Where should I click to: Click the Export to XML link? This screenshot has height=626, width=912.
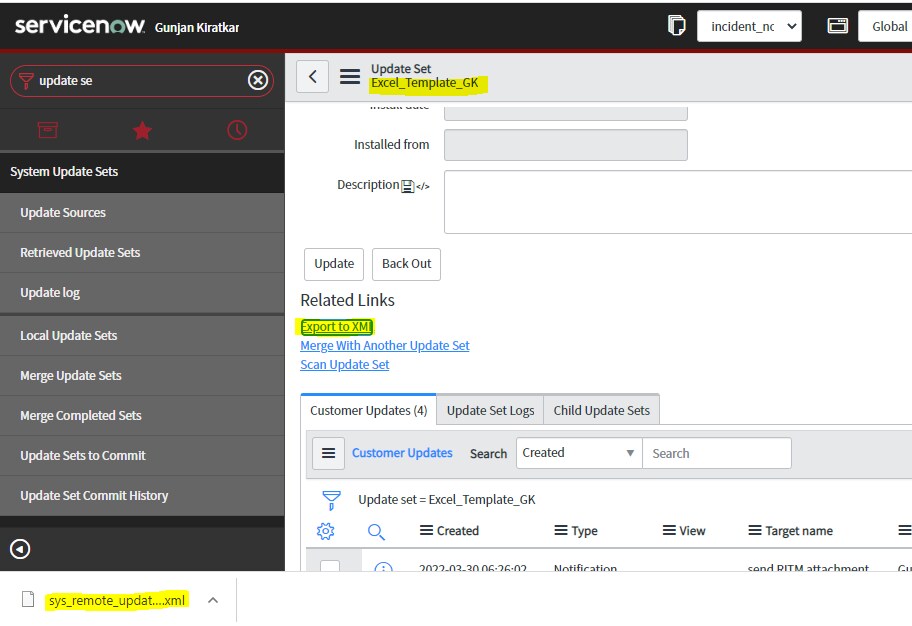[337, 326]
